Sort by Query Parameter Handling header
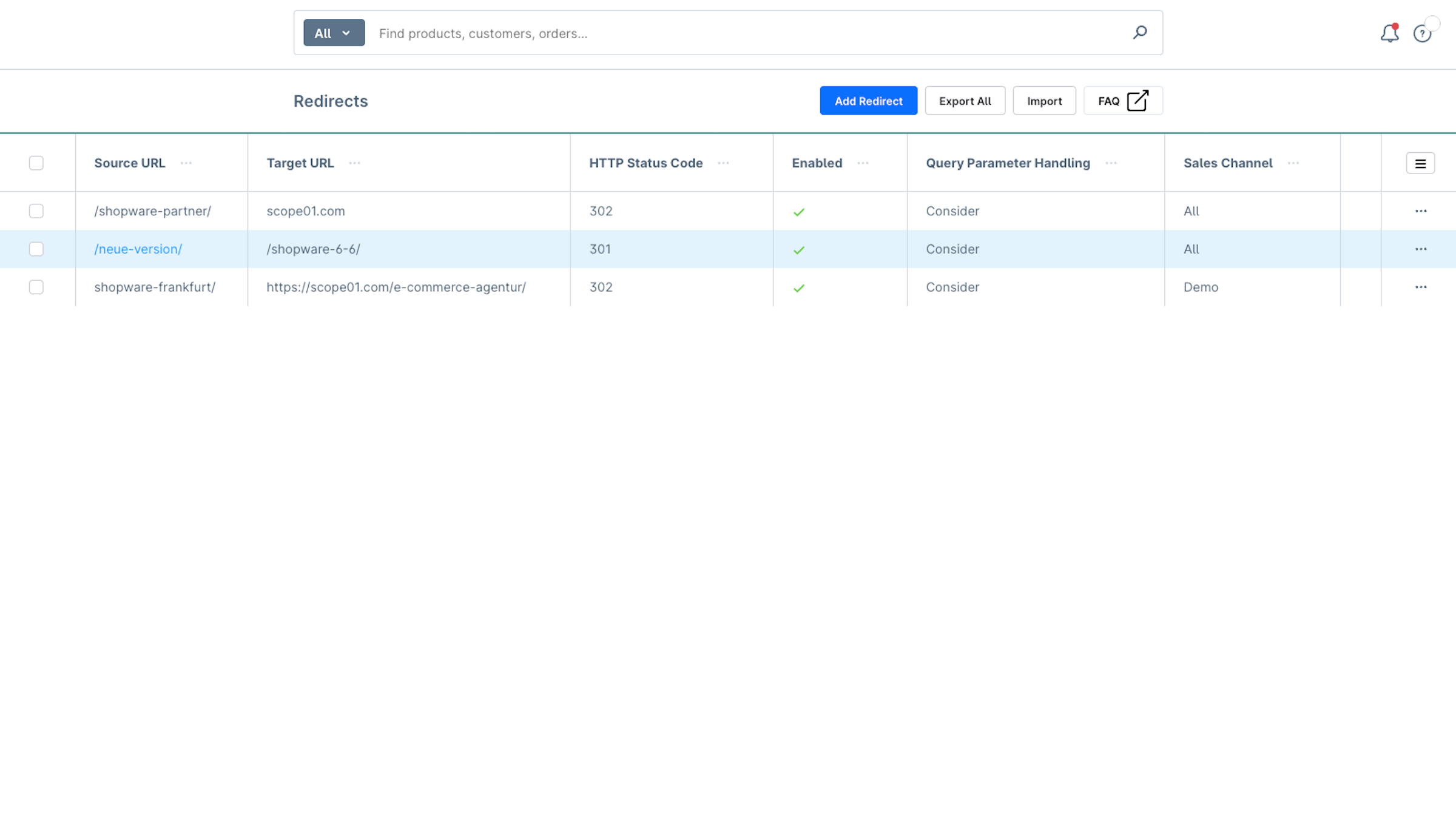Screen dimensions: 1456x834 click(x=1008, y=163)
